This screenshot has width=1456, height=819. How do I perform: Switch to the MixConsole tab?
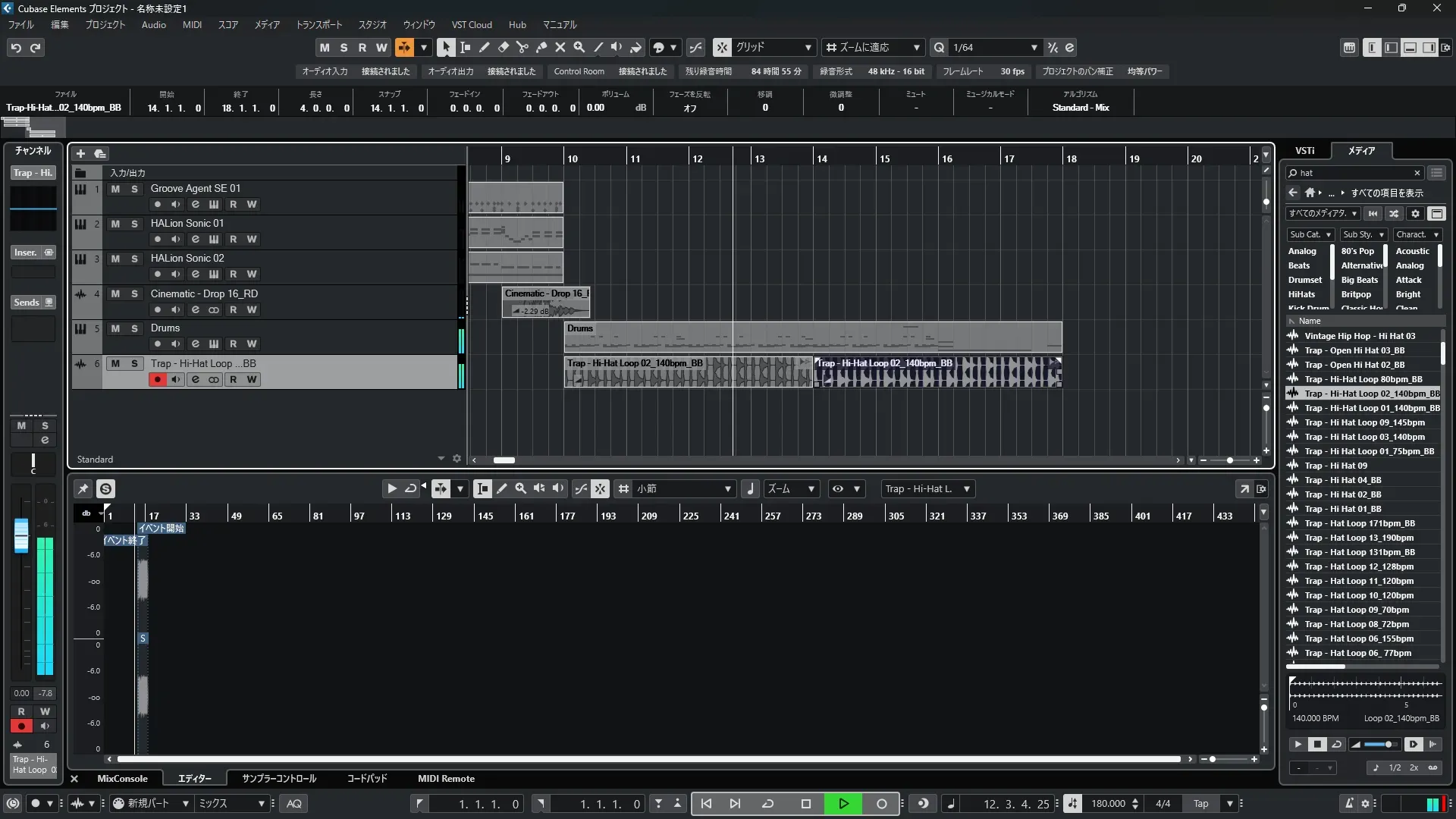coord(122,779)
